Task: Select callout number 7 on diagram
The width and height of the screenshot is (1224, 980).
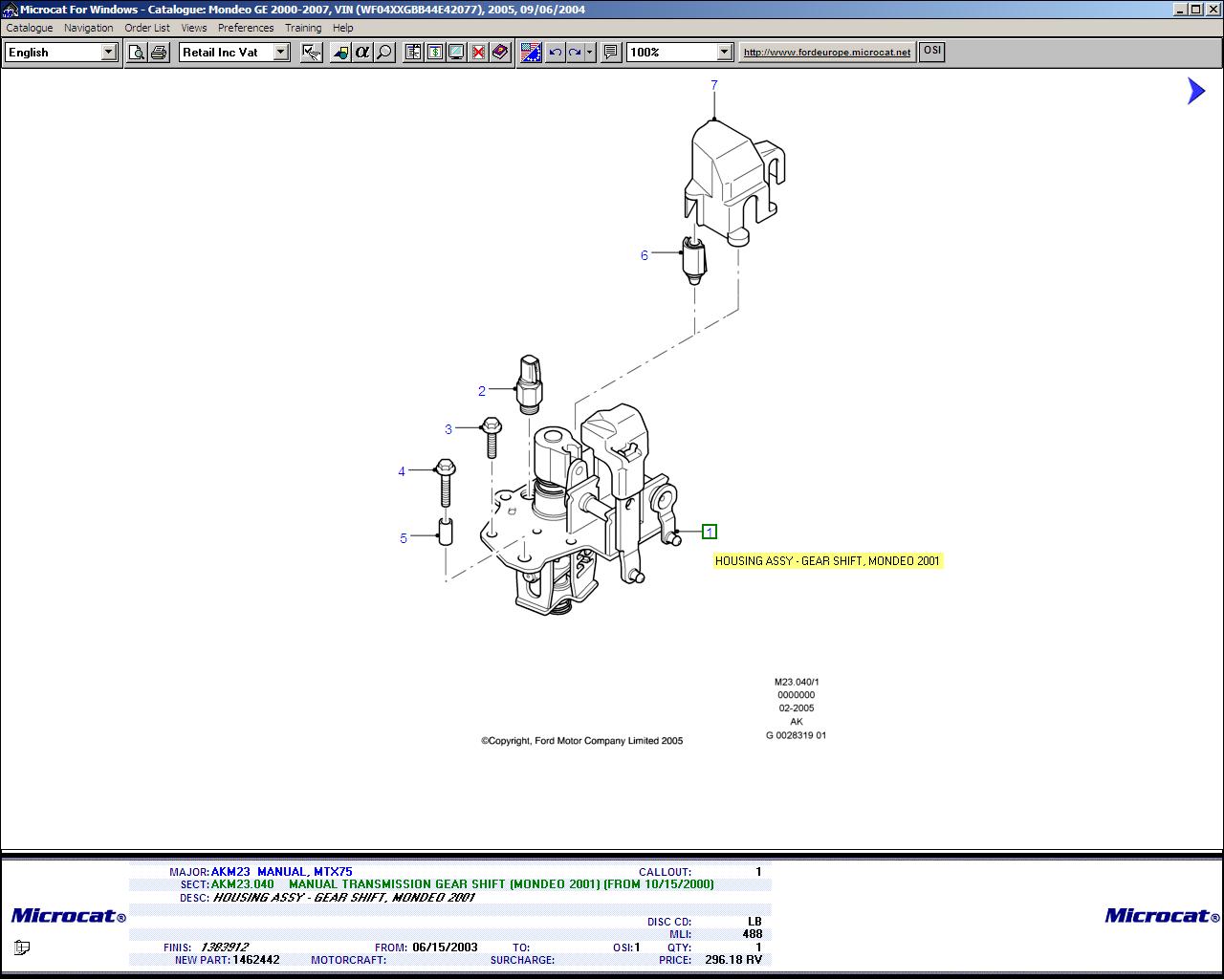Action: coord(713,85)
